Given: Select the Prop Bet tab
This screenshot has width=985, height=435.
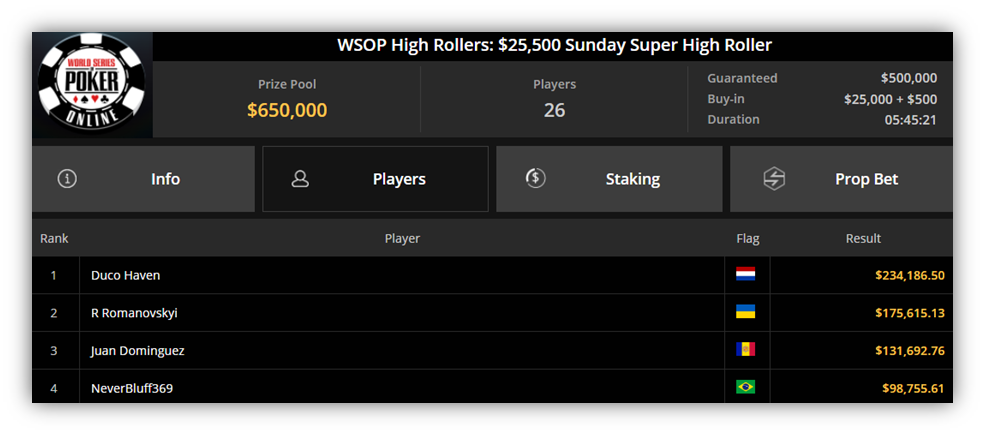Looking at the screenshot, I should coord(841,179).
